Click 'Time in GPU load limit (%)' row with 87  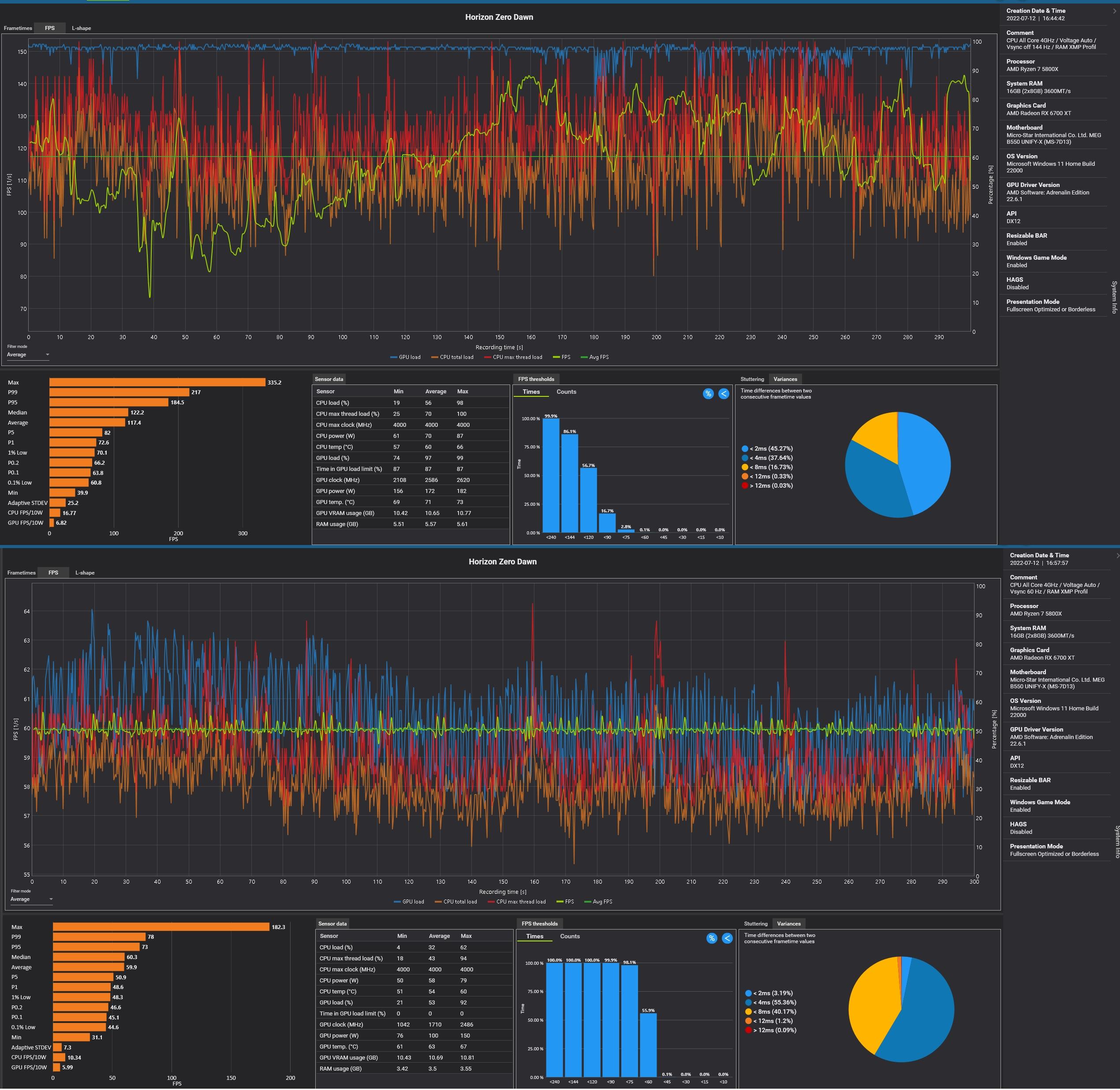(411, 469)
